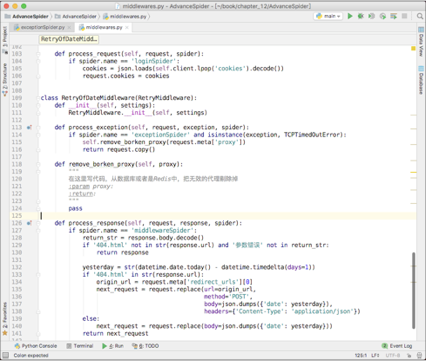Open the main run configuration dropdown

tap(328, 16)
